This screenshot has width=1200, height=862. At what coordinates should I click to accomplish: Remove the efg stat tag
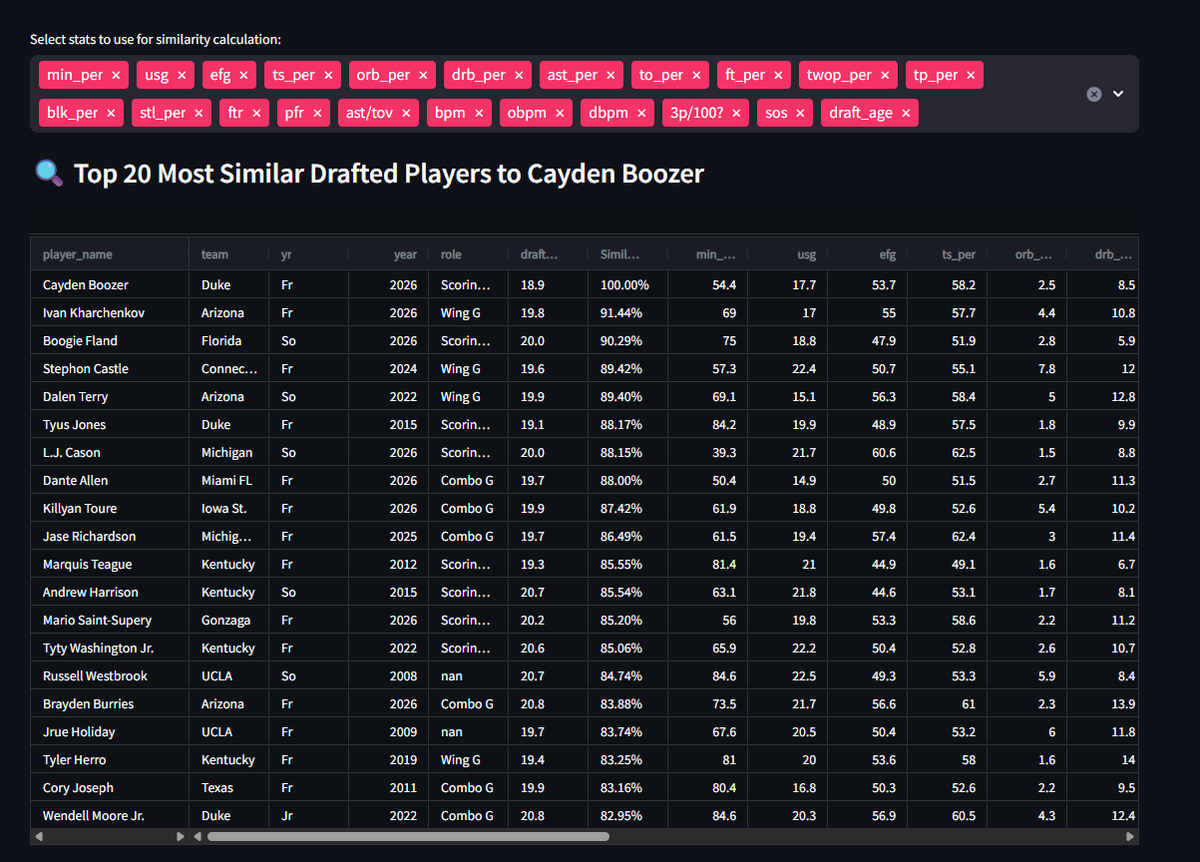click(243, 75)
